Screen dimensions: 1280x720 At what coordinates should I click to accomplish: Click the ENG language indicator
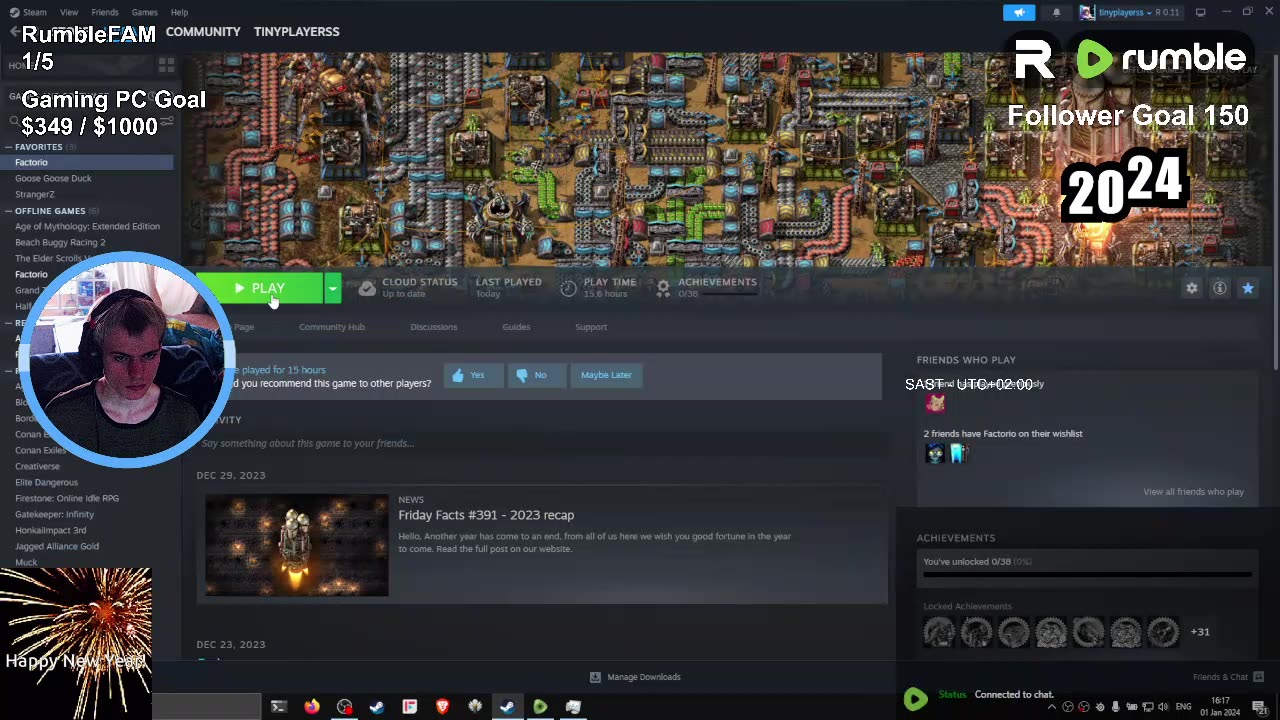[x=1184, y=707]
